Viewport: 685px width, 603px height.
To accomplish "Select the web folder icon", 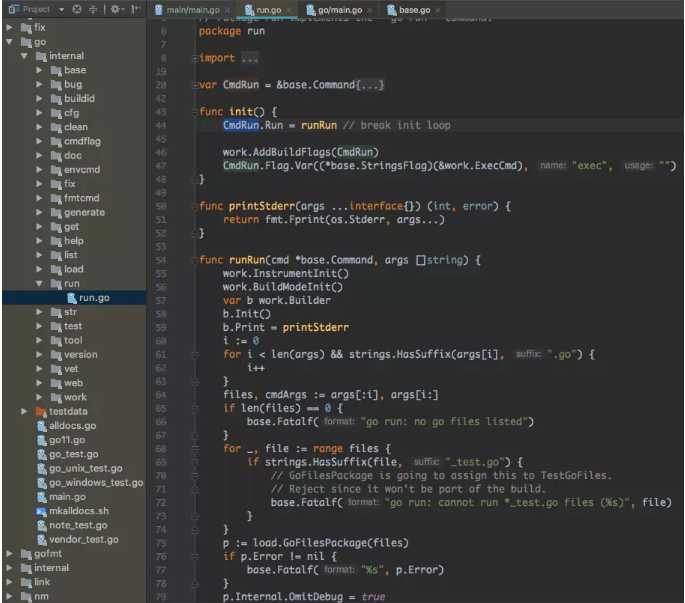I will 56,384.
